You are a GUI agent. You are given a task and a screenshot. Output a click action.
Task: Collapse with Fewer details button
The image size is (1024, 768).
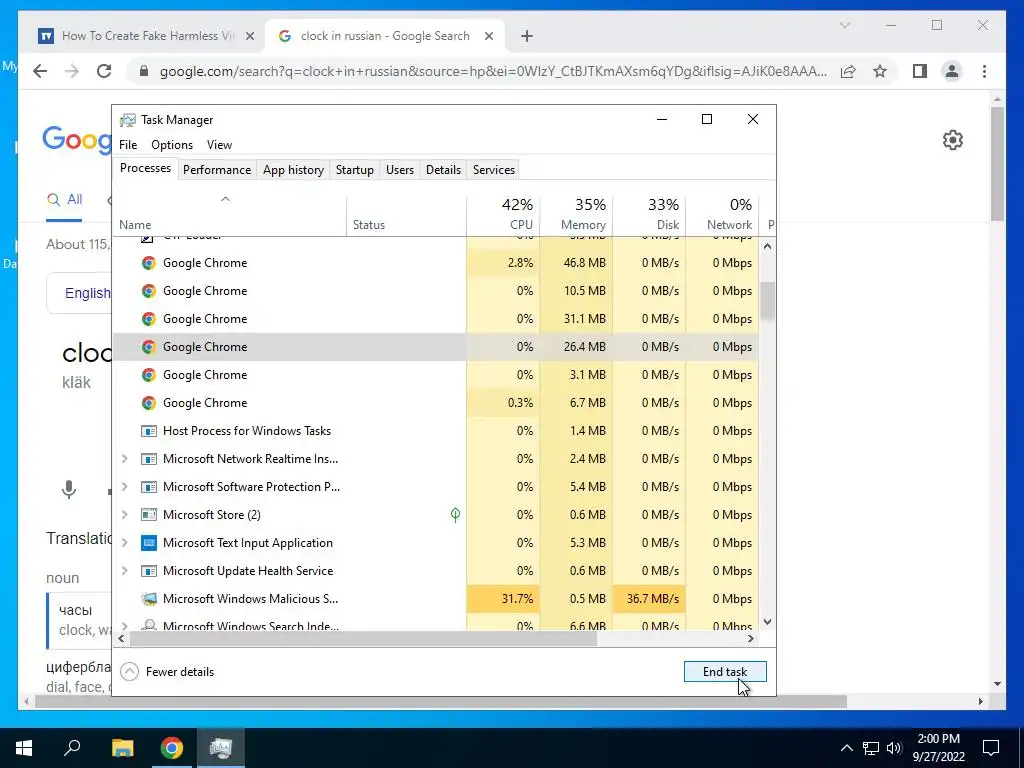point(168,671)
